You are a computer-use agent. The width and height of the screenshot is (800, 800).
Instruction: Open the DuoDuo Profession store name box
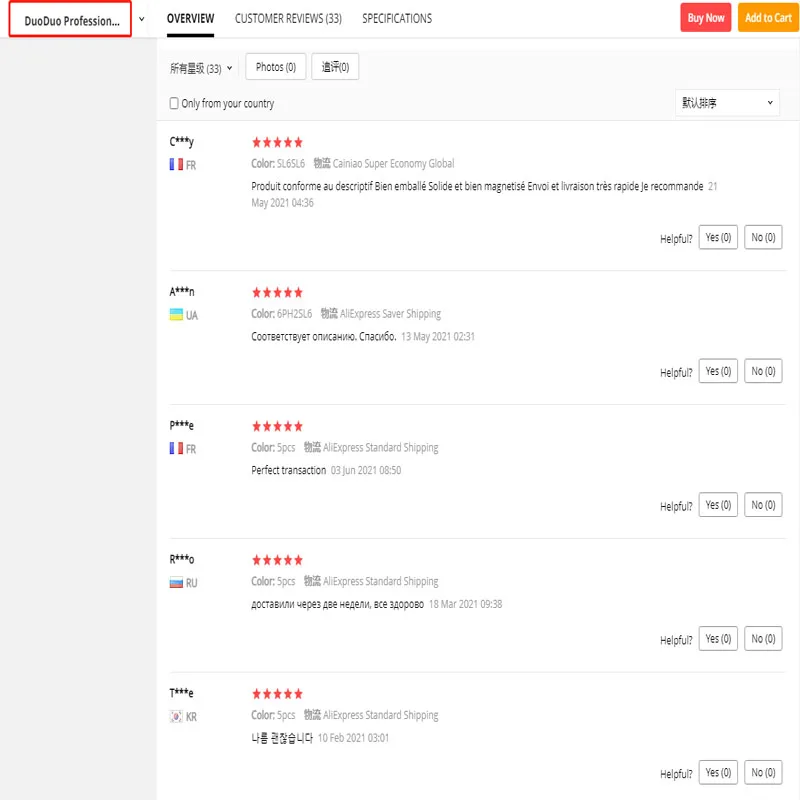[x=70, y=20]
